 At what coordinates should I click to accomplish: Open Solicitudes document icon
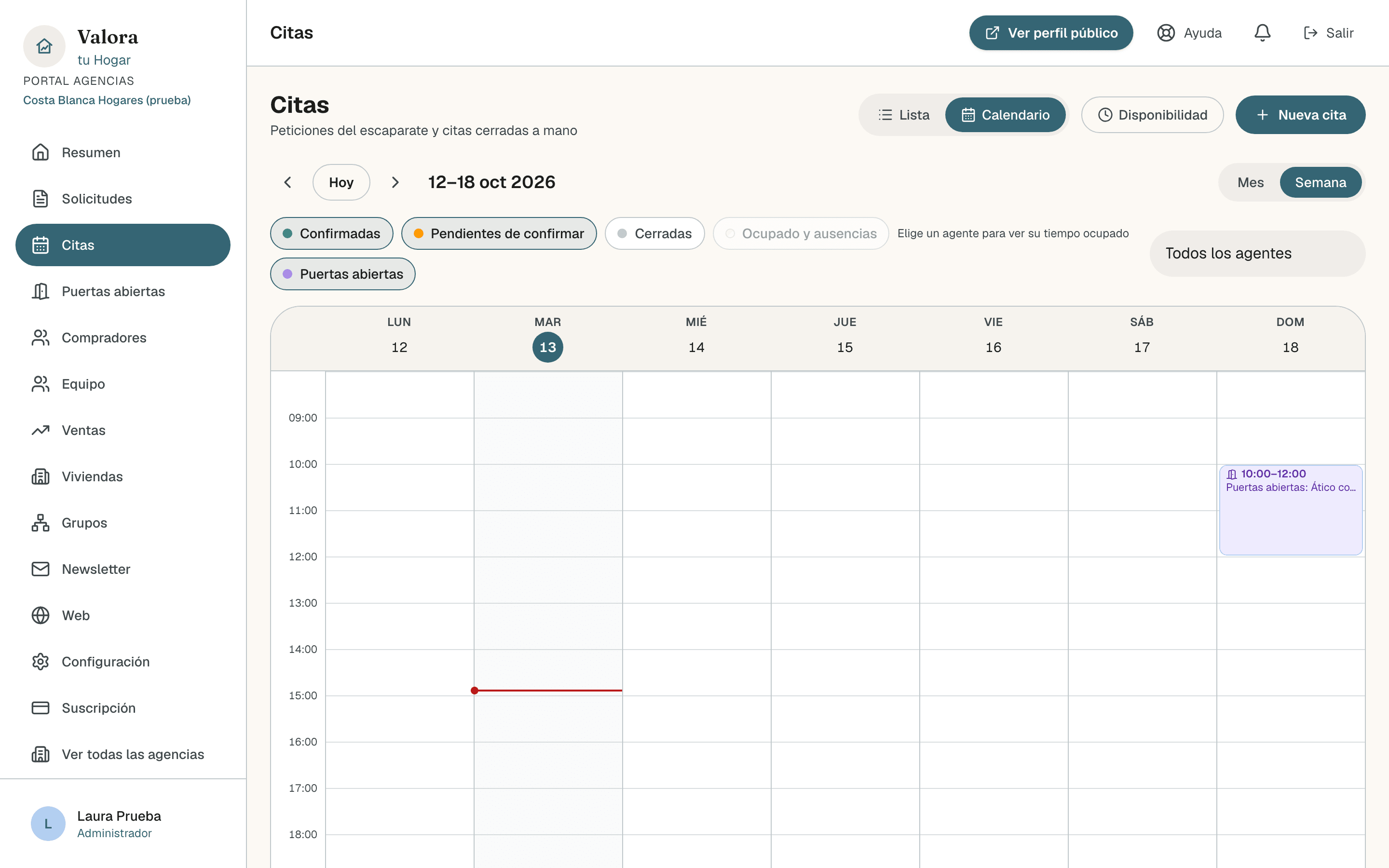tap(40, 199)
